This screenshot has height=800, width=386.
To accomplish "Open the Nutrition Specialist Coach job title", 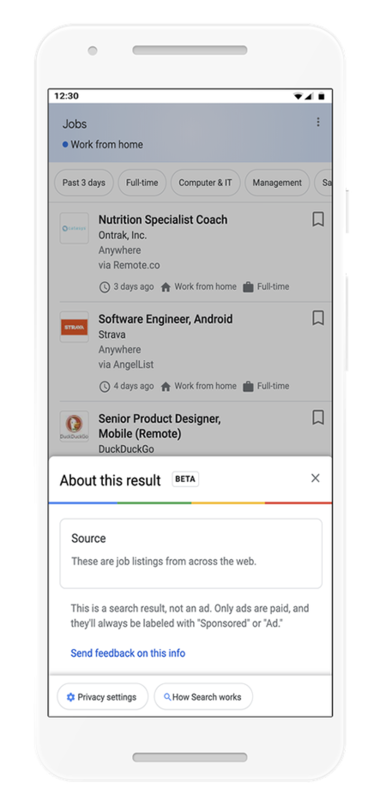I will pos(163,220).
